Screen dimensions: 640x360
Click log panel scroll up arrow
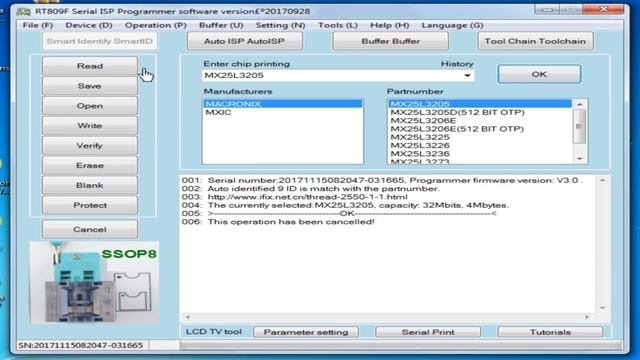(603, 180)
